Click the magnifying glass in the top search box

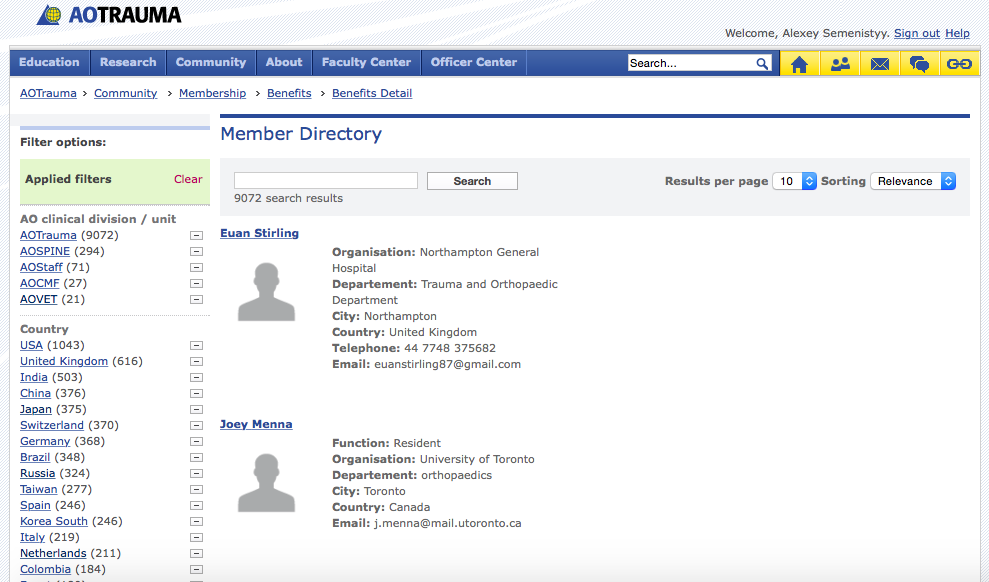coord(763,63)
